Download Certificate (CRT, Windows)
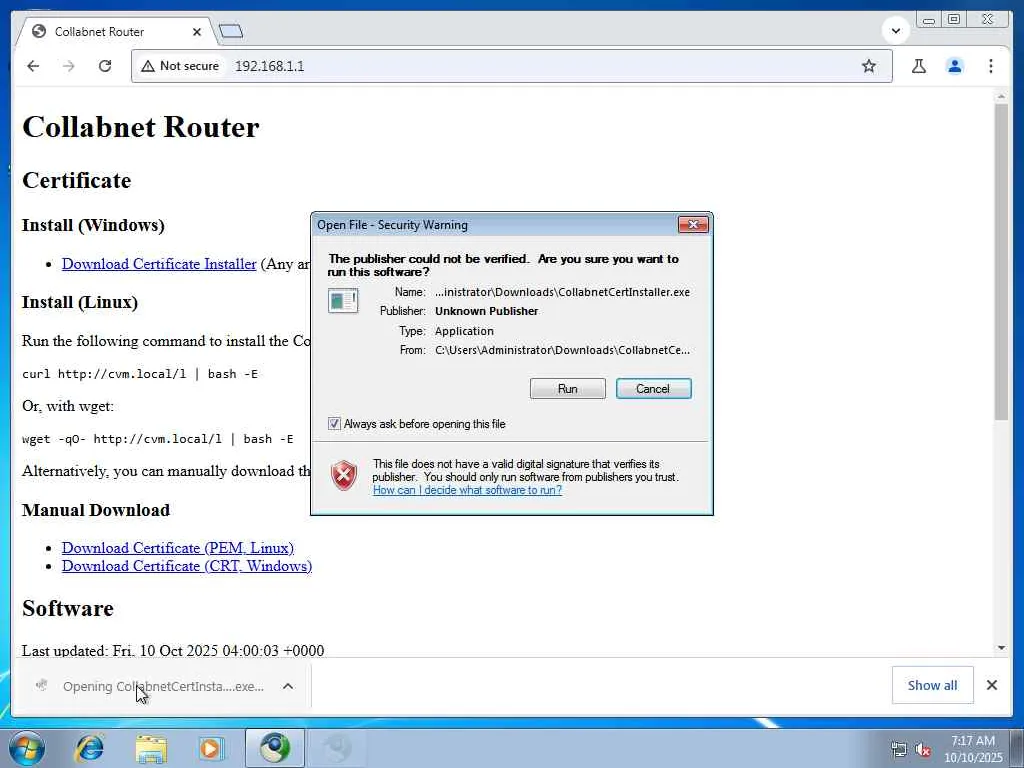1024x768 pixels. 187,566
